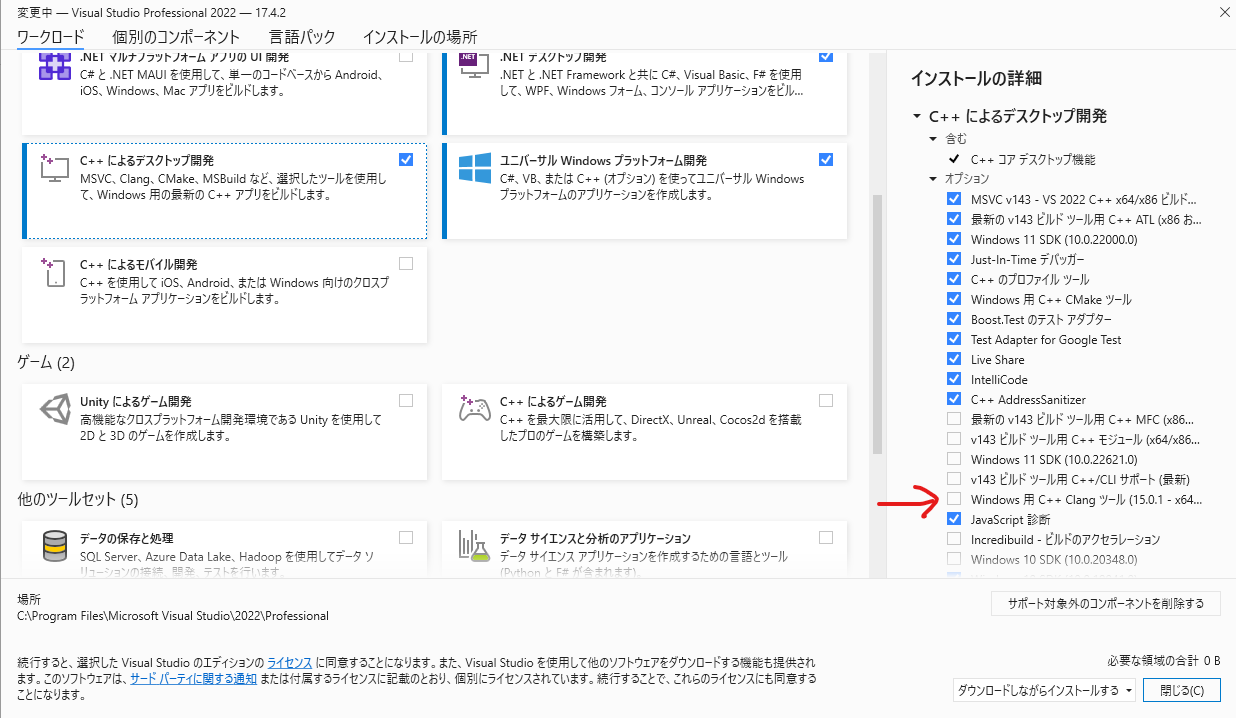Viewport: 1236px width, 718px height.
Task: Uncheck Windows 用 C++ CMake ツール option
Action: (x=954, y=299)
